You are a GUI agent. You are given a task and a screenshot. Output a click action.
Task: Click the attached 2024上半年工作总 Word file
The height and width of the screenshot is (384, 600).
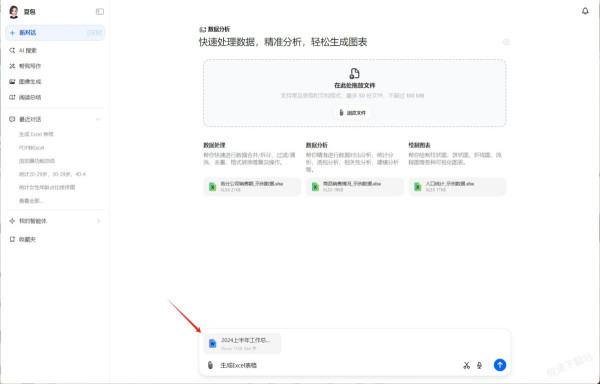click(x=242, y=343)
